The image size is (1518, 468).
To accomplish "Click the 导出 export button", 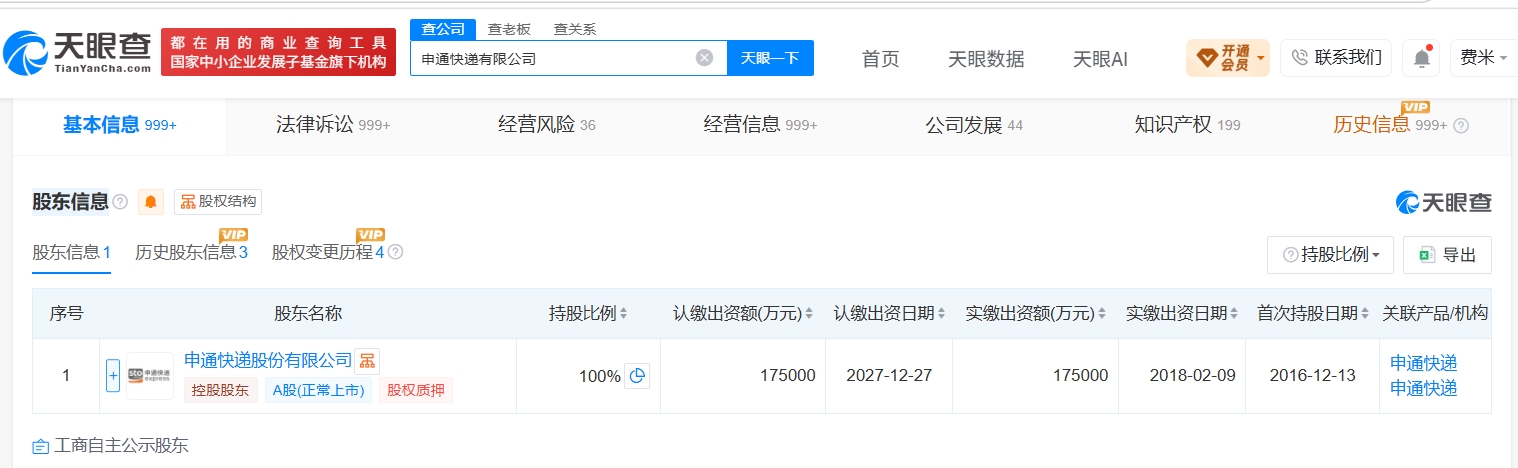I will [x=1447, y=255].
